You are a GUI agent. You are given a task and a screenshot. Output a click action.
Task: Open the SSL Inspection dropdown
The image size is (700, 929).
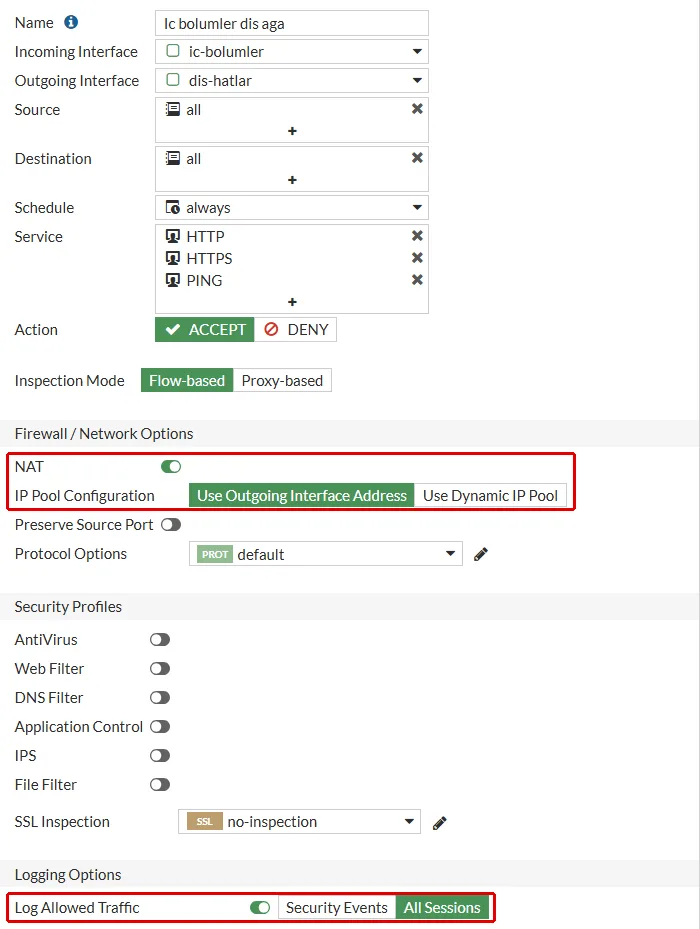[x=299, y=822]
